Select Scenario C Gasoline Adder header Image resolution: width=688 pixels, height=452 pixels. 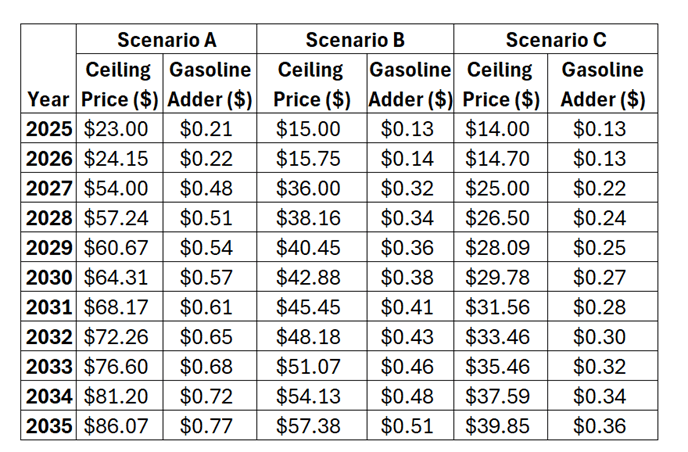point(602,85)
